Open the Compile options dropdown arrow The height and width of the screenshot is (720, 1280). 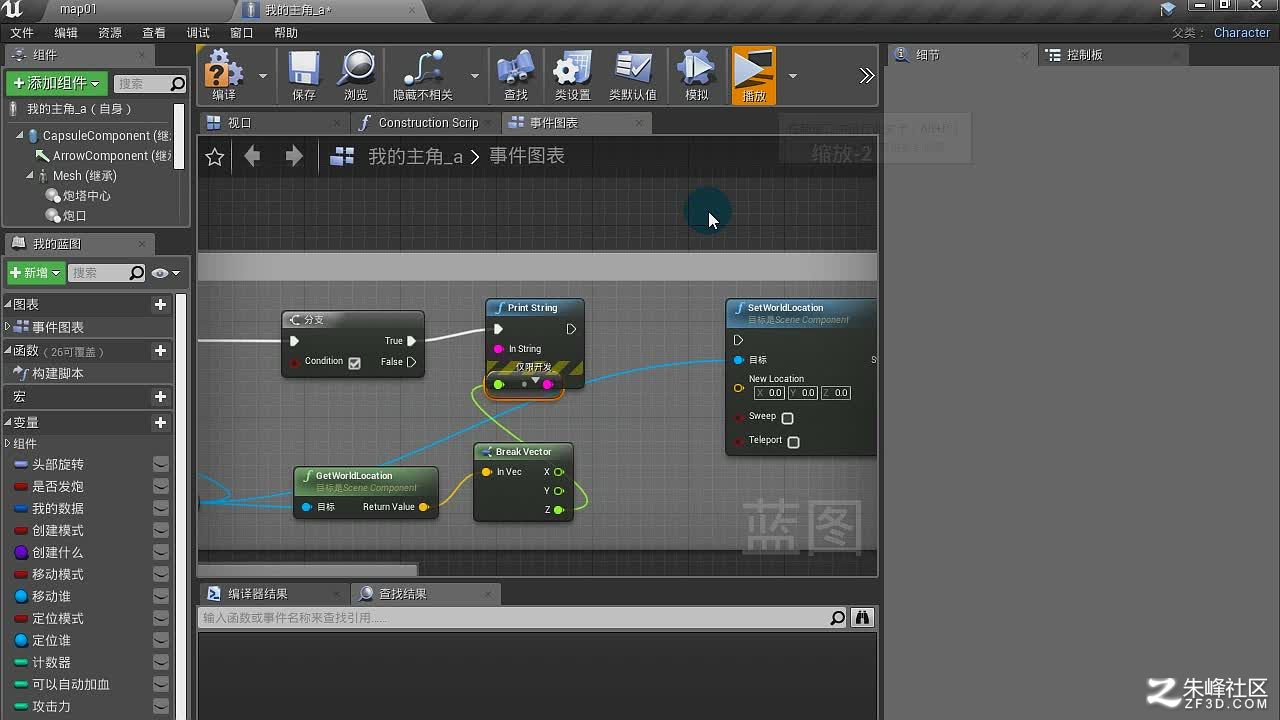click(x=263, y=76)
